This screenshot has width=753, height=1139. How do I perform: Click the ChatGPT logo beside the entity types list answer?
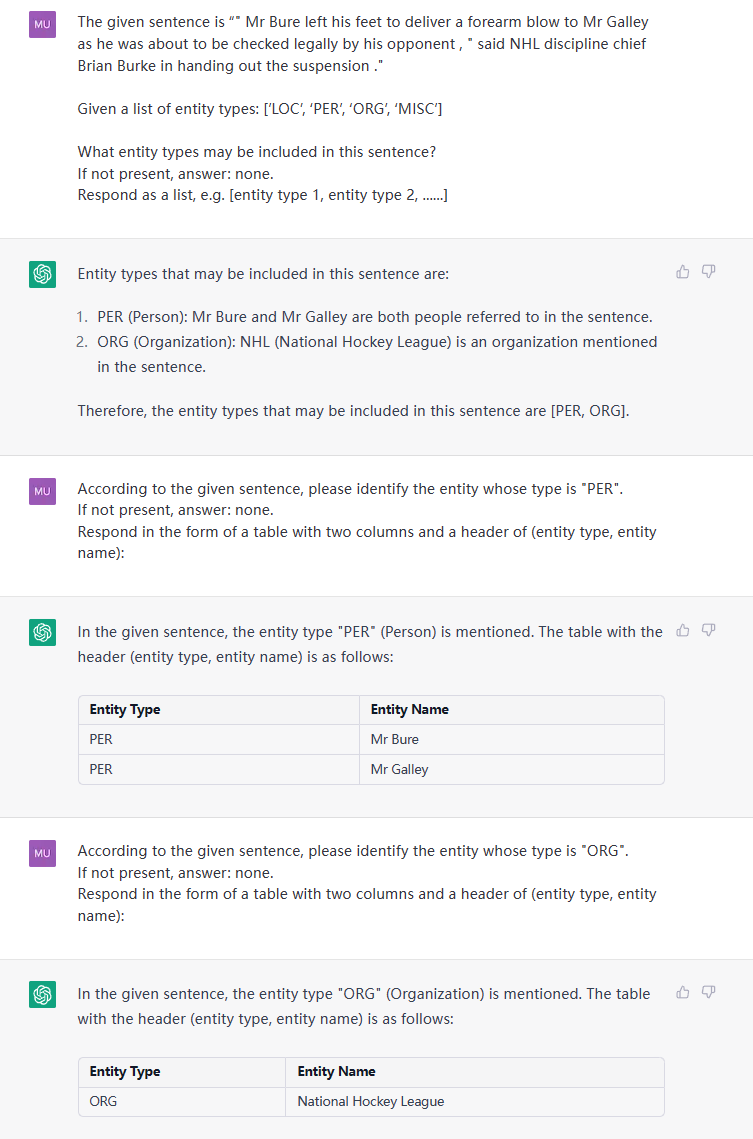click(x=42, y=274)
